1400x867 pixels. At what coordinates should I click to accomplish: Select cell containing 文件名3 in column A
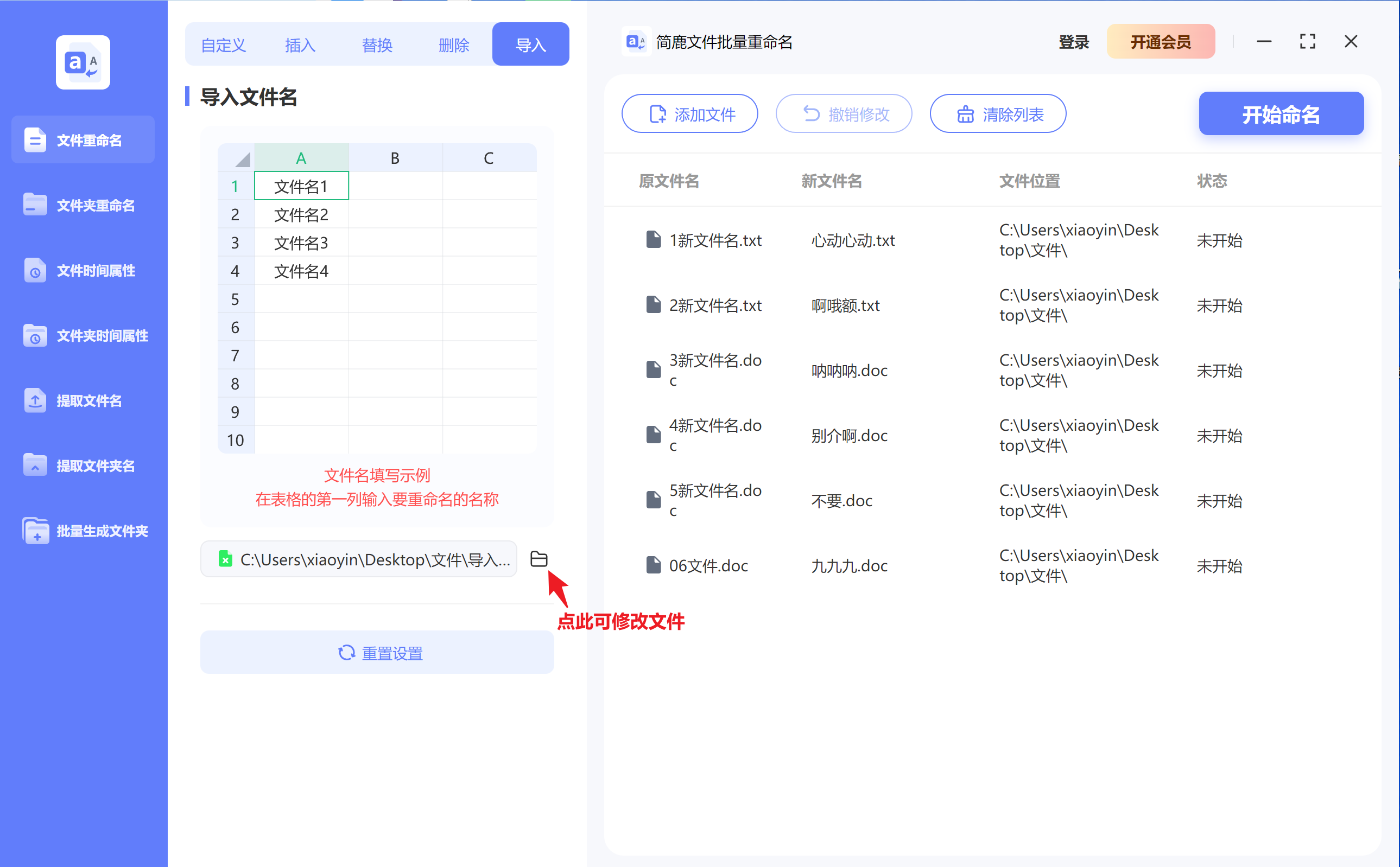pos(301,243)
